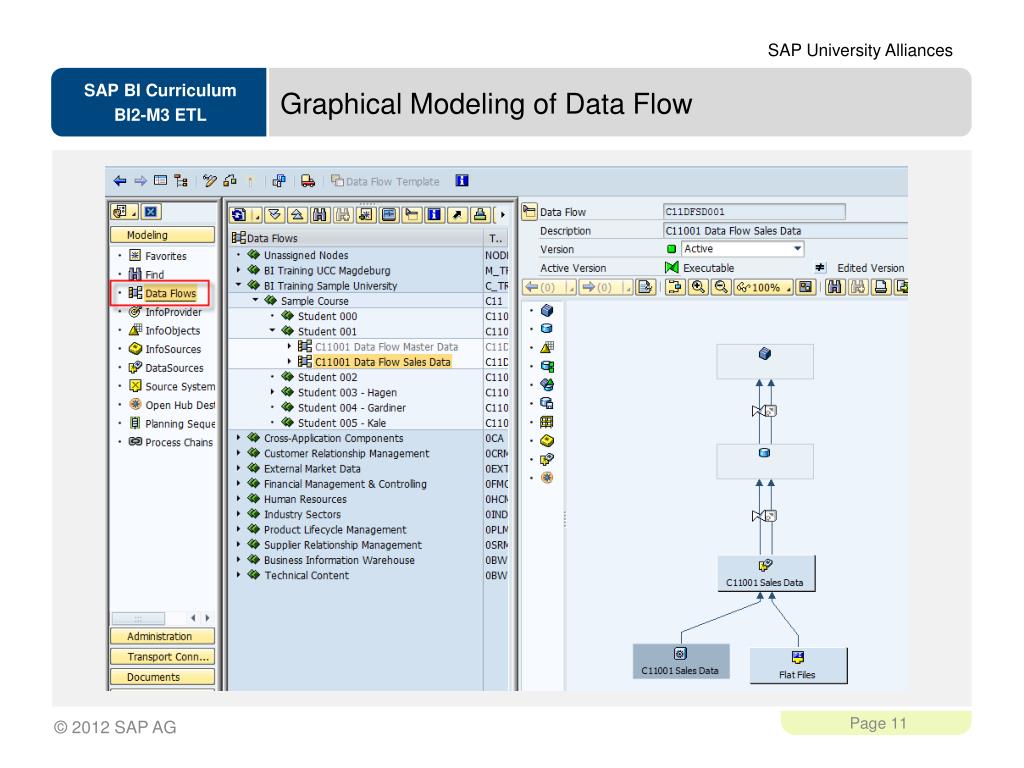Expand Cross-Application Components node
Image resolution: width=1024 pixels, height=768 pixels.
[x=238, y=438]
